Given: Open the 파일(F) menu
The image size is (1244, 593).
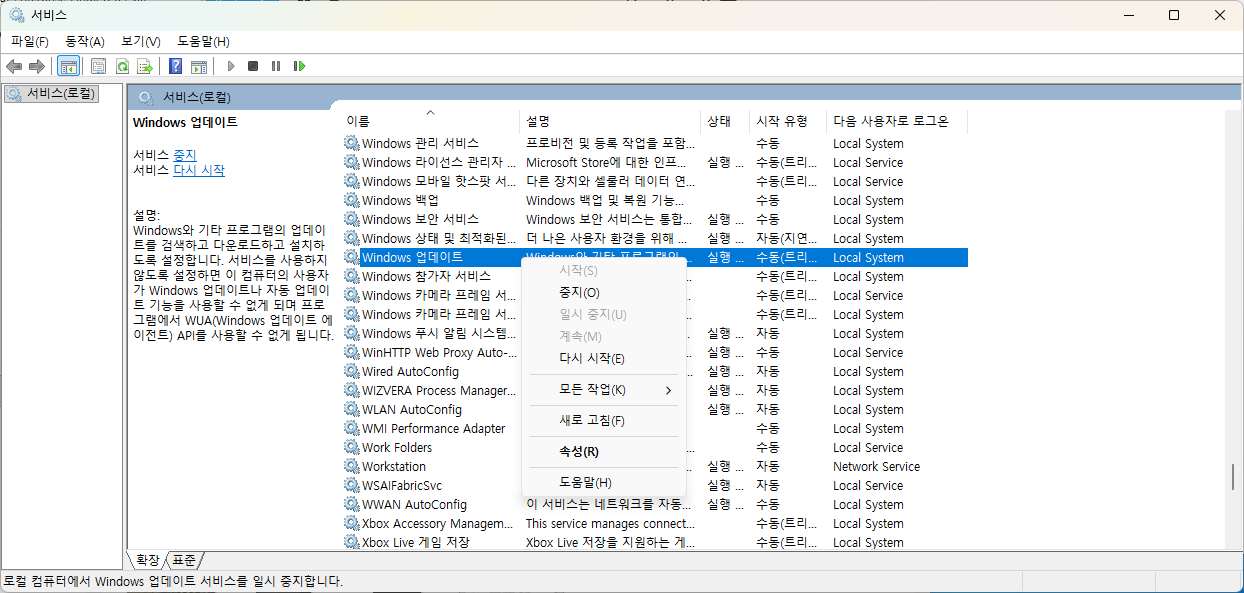Looking at the screenshot, I should tap(30, 41).
